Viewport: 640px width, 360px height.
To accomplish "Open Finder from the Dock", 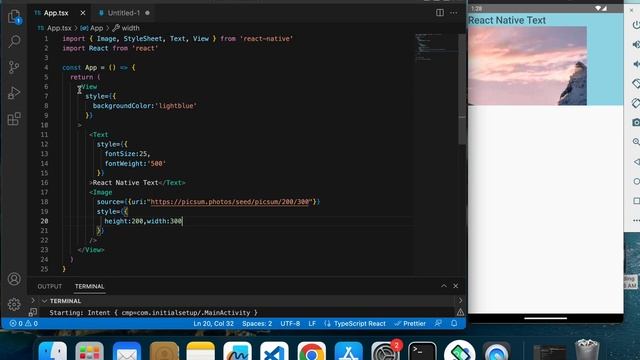I will pos(53,351).
